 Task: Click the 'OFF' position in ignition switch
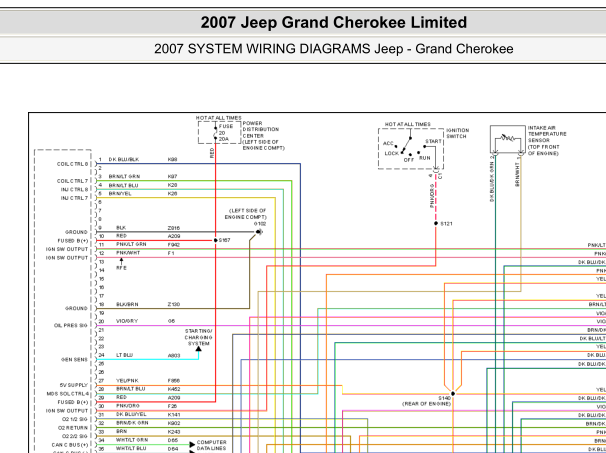409,160
